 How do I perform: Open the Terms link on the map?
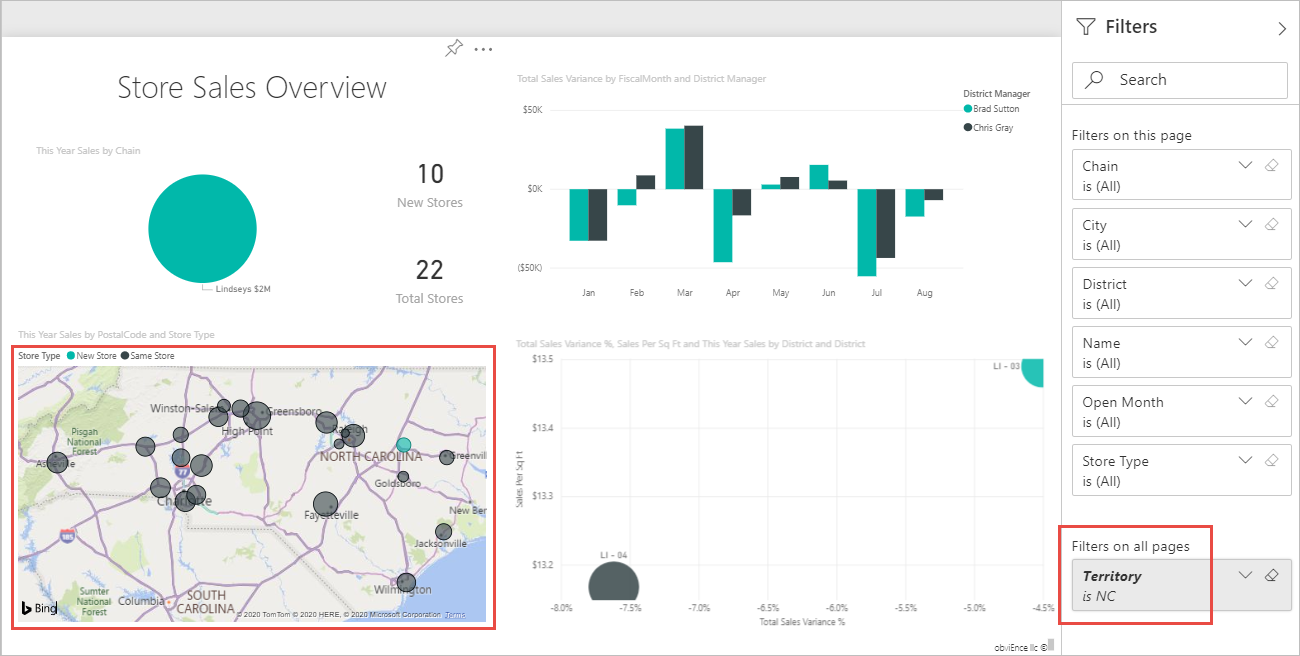coord(456,615)
